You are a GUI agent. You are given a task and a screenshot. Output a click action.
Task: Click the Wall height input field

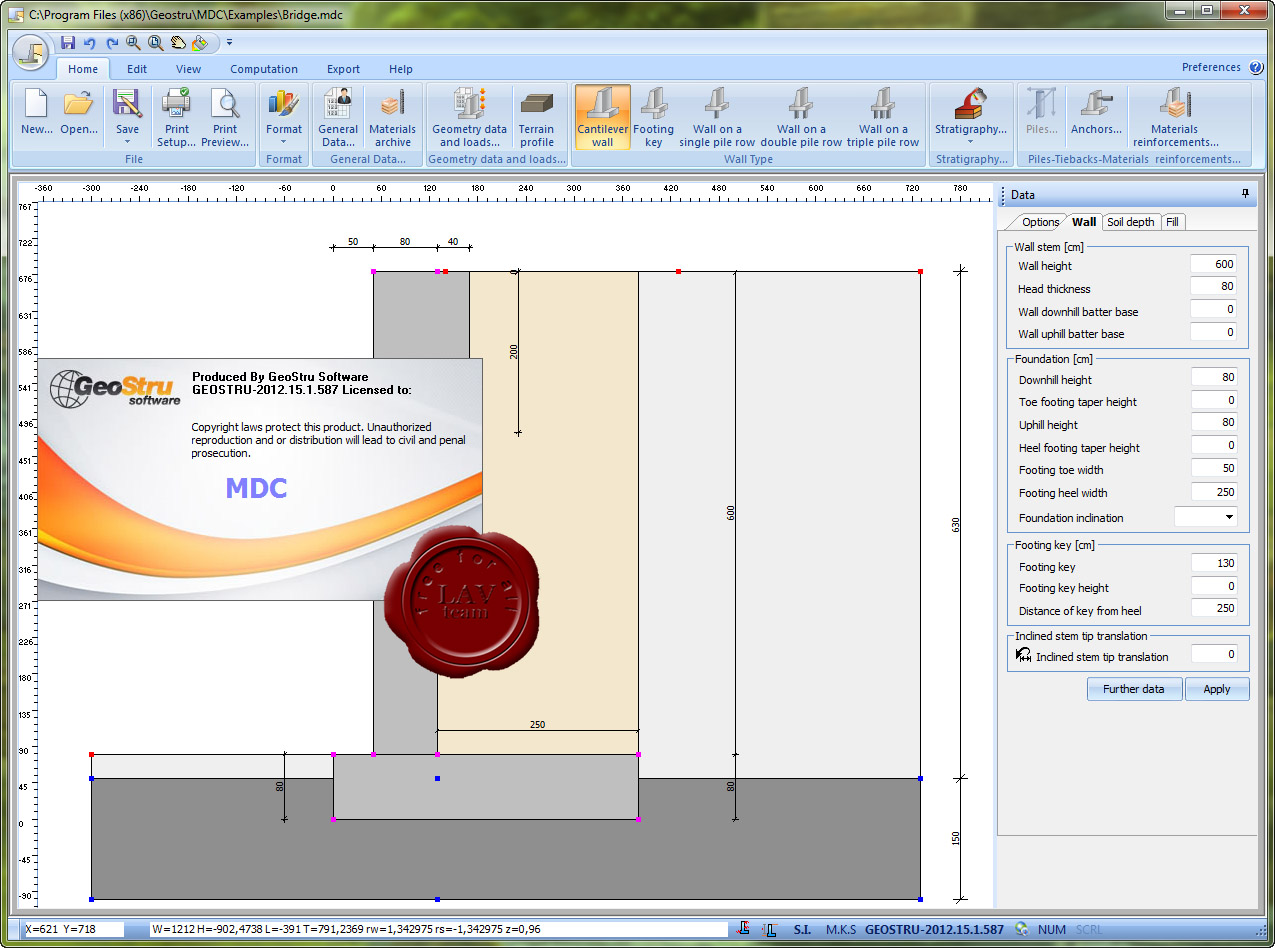1213,265
